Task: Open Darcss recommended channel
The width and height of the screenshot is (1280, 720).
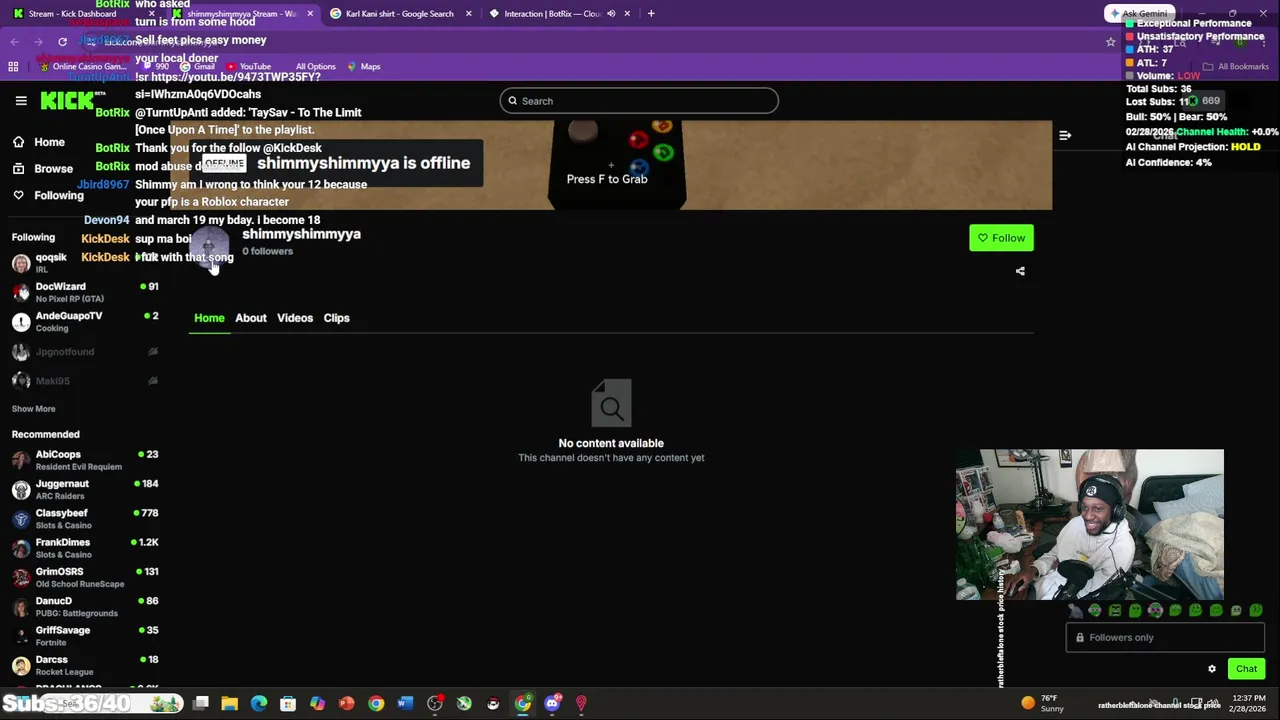Action: point(85,665)
